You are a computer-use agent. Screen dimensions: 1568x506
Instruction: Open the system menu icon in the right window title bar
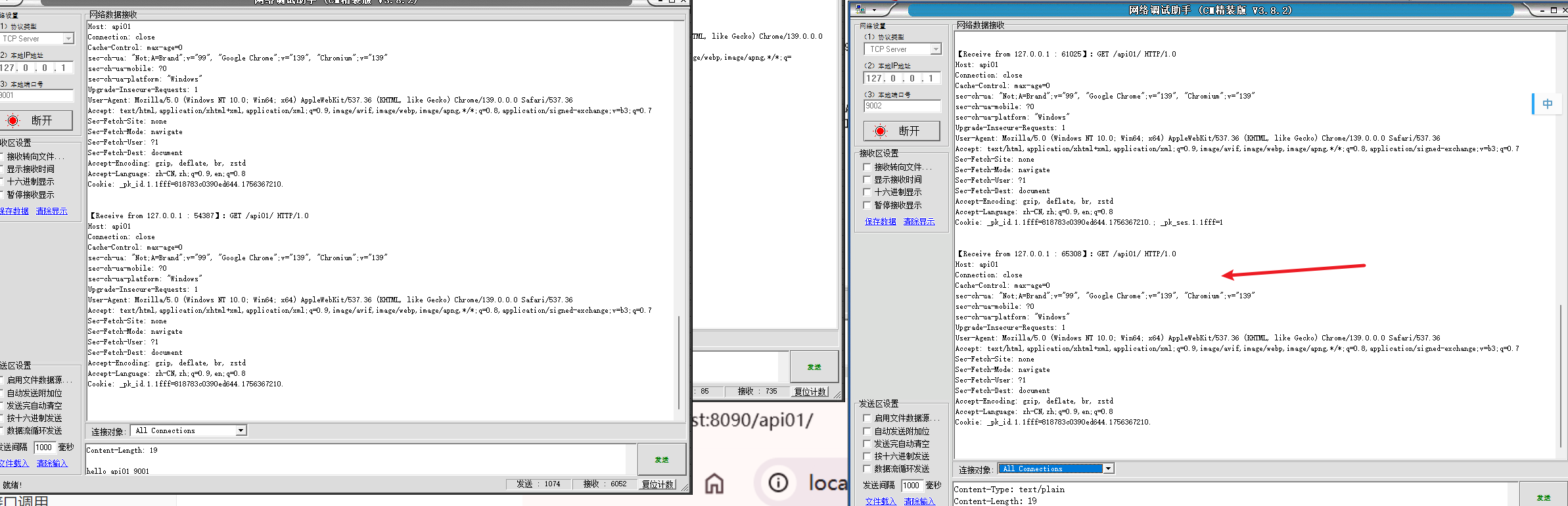pos(860,10)
